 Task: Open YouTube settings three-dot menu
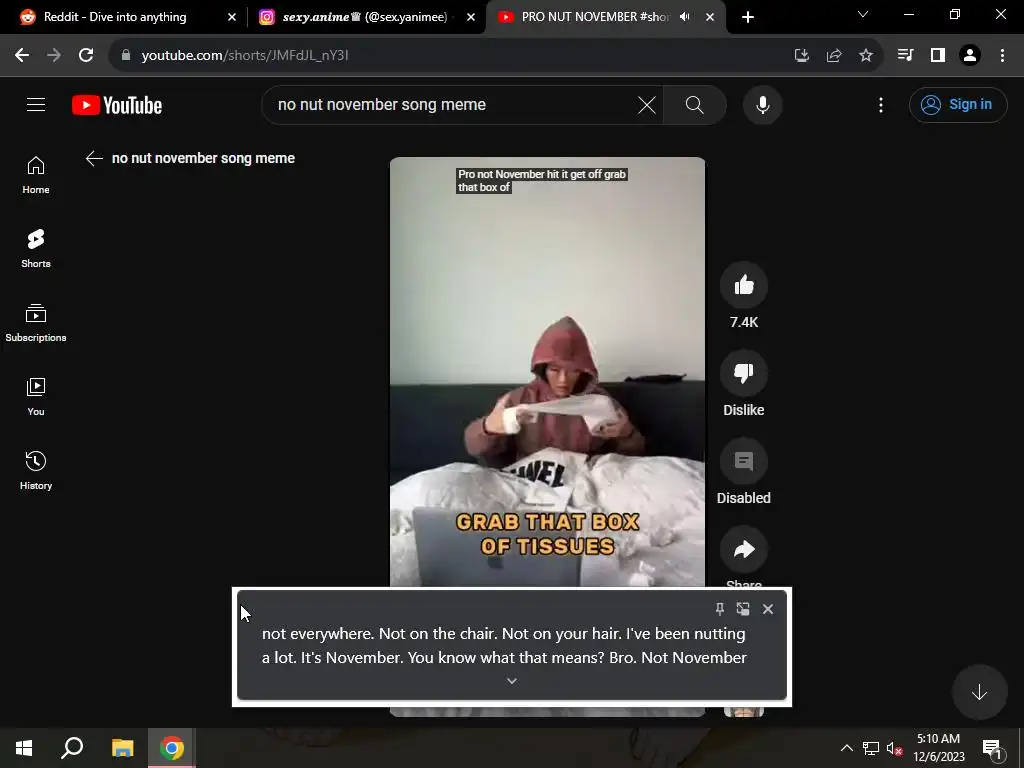click(x=881, y=104)
